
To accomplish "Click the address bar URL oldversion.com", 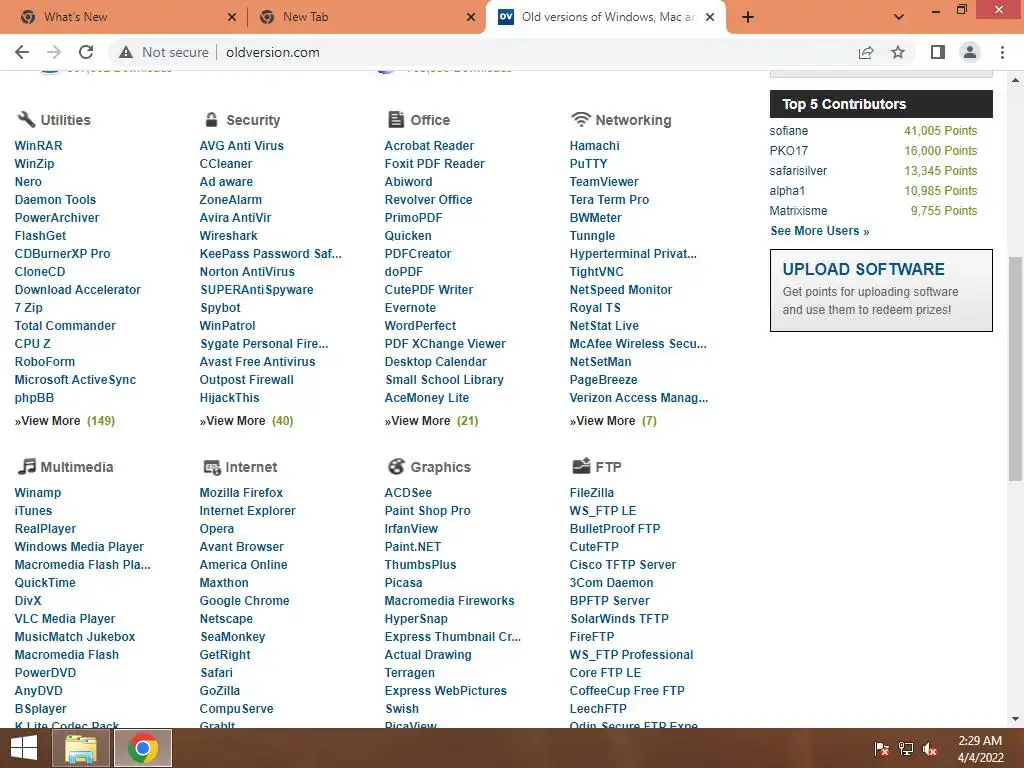I will (273, 52).
